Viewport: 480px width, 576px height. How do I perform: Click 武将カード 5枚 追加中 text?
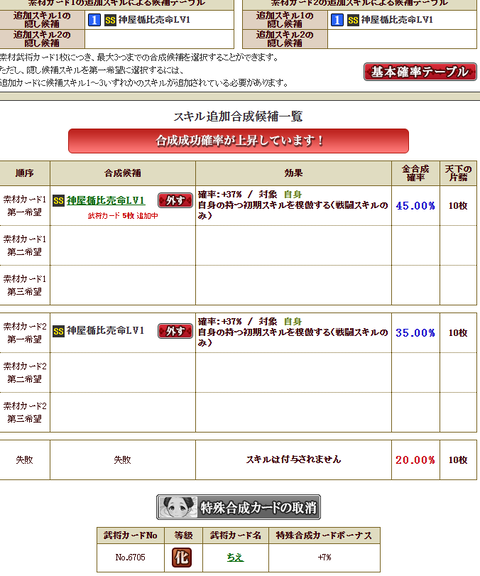click(x=123, y=216)
